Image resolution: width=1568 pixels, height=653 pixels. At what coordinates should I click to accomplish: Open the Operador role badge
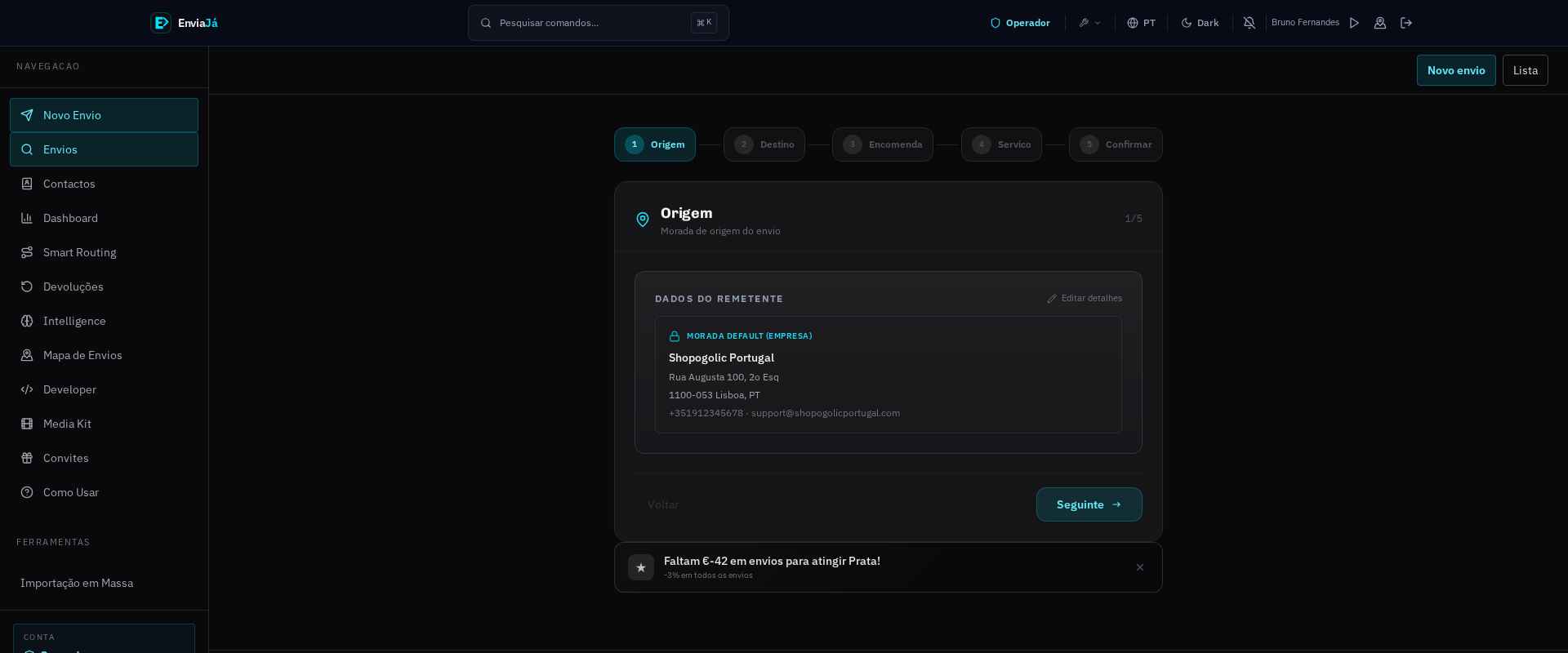tap(1020, 23)
